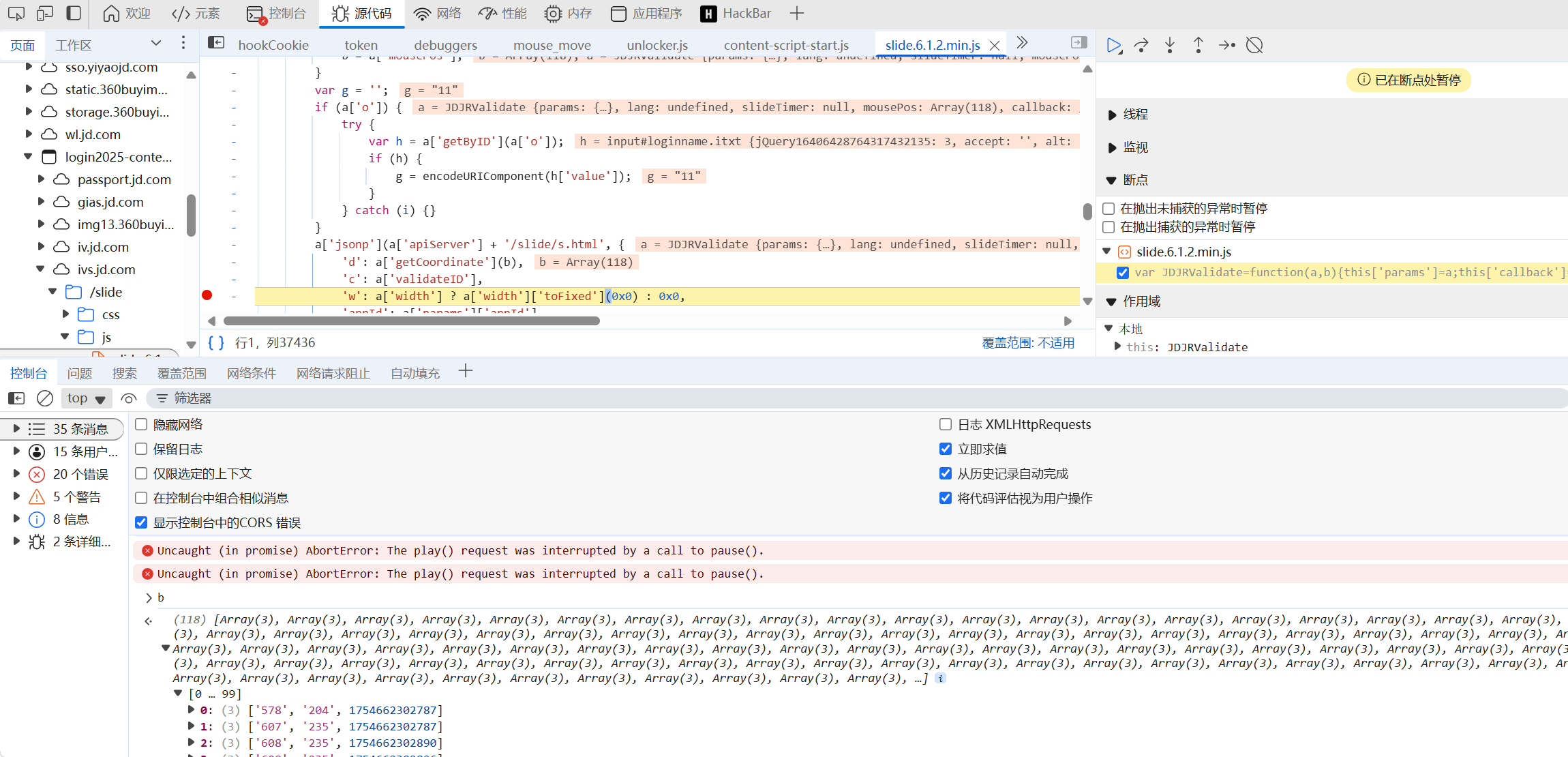Open live expression eye icon

[x=129, y=398]
